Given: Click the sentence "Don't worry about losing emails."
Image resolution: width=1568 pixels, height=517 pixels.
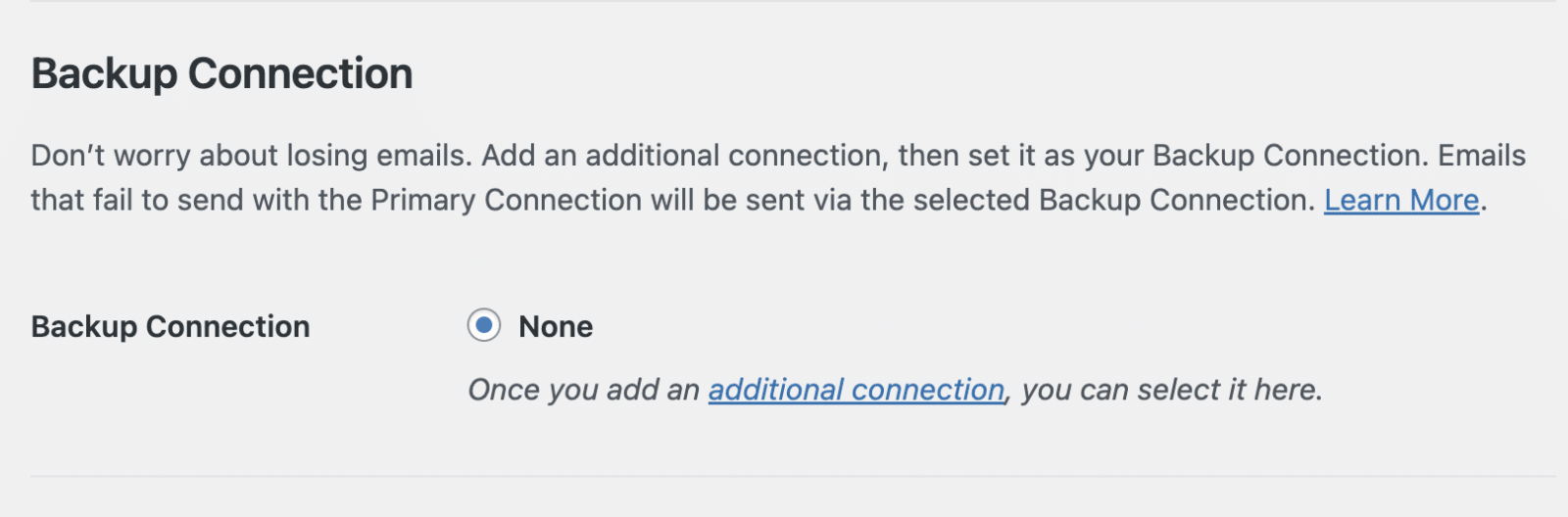Looking at the screenshot, I should click(x=251, y=156).
